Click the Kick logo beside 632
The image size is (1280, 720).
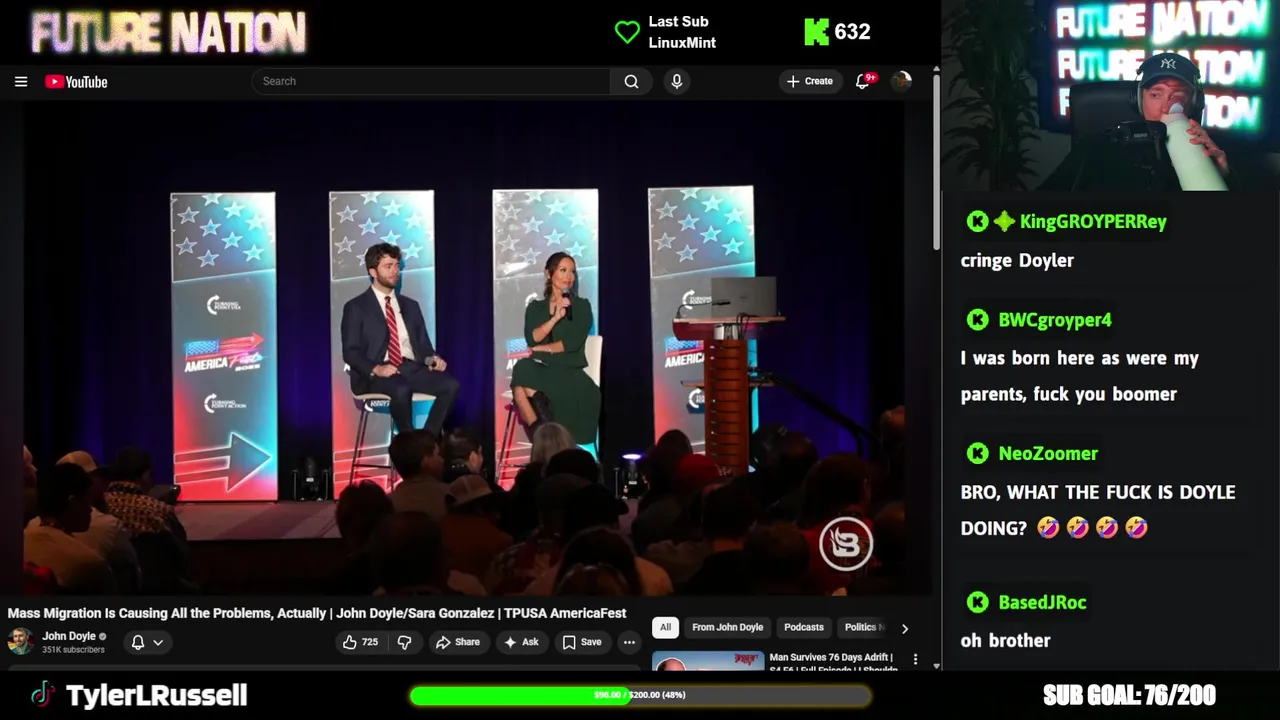[816, 32]
